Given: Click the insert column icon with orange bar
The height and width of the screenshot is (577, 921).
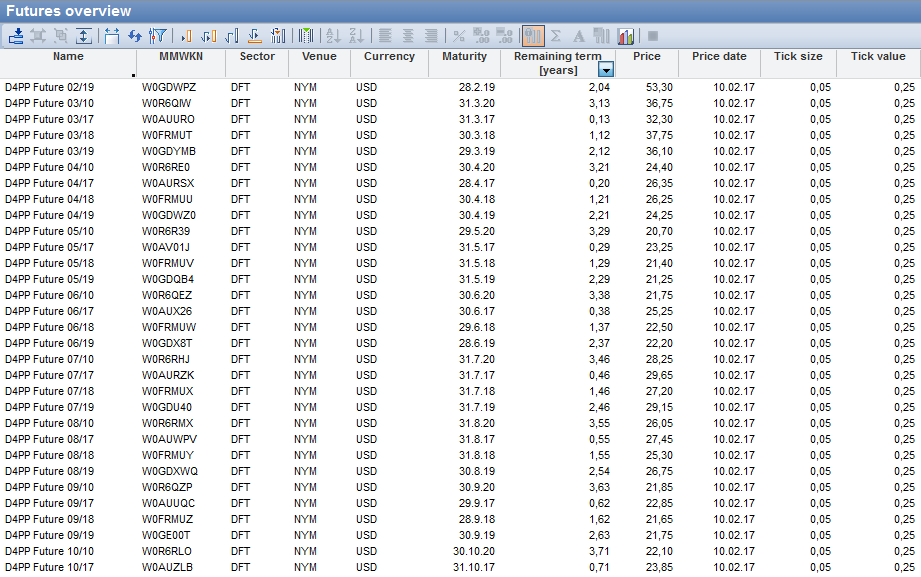Looking at the screenshot, I should coord(186,36).
